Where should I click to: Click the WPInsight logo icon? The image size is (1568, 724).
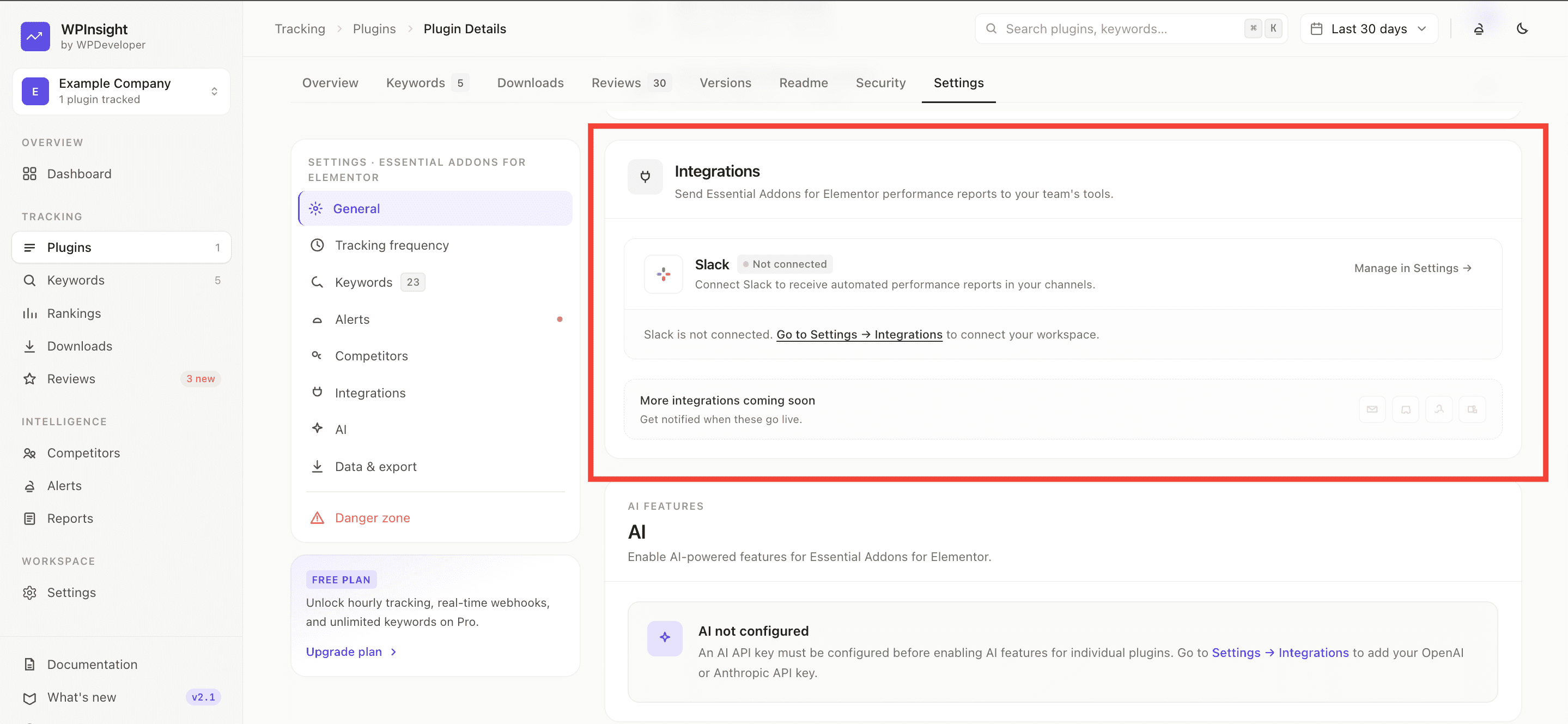[x=35, y=36]
